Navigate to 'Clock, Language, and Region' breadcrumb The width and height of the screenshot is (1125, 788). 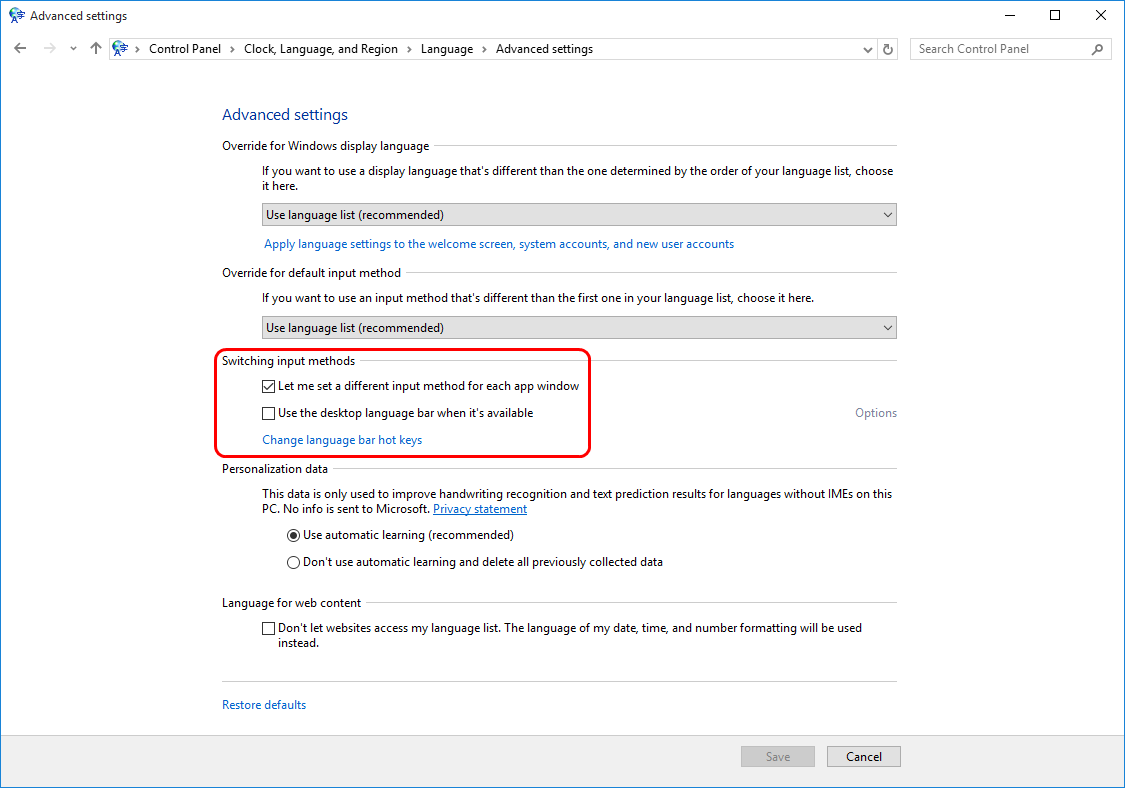pos(320,48)
